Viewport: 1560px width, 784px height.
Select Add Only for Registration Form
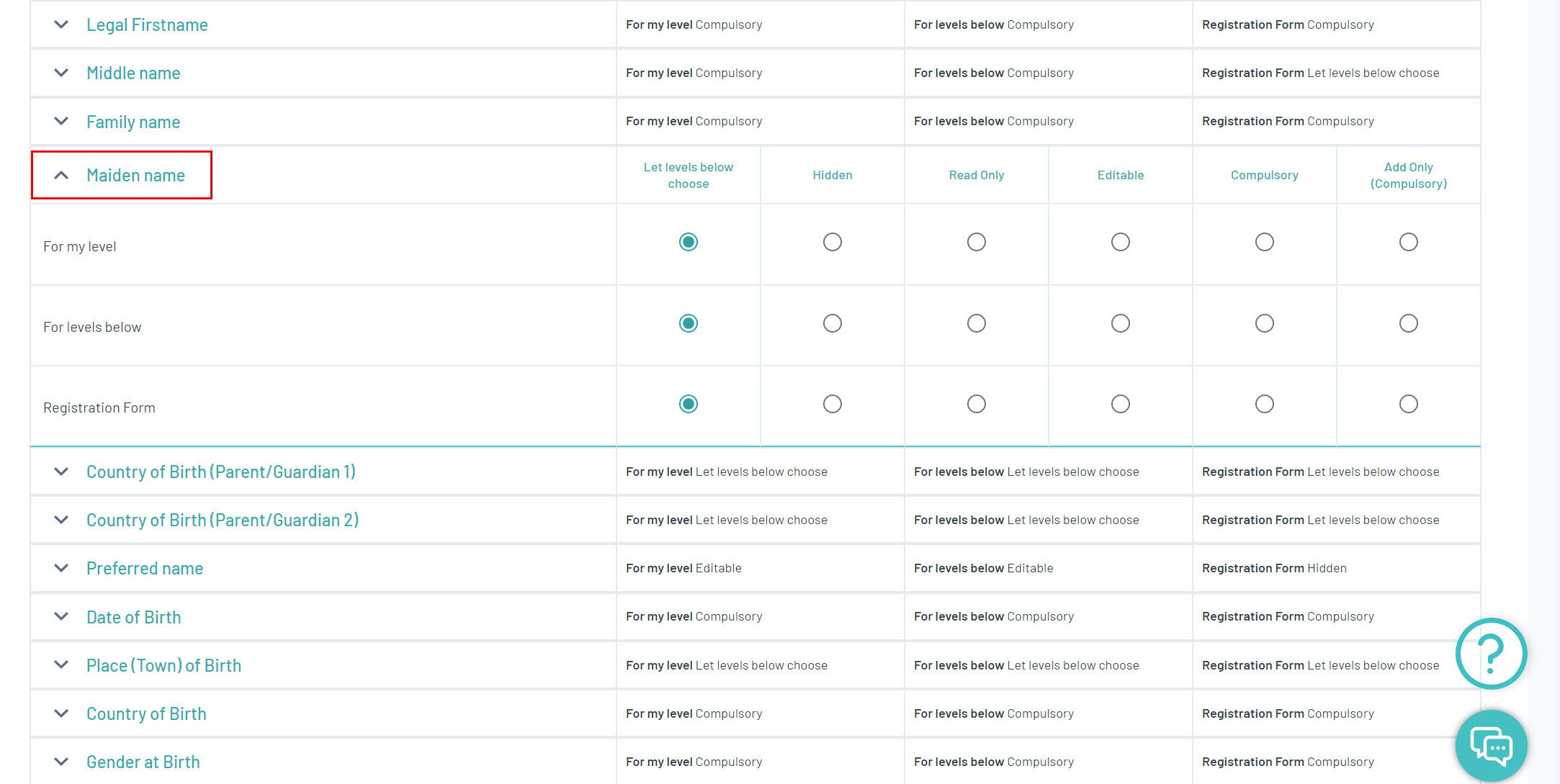tap(1408, 404)
